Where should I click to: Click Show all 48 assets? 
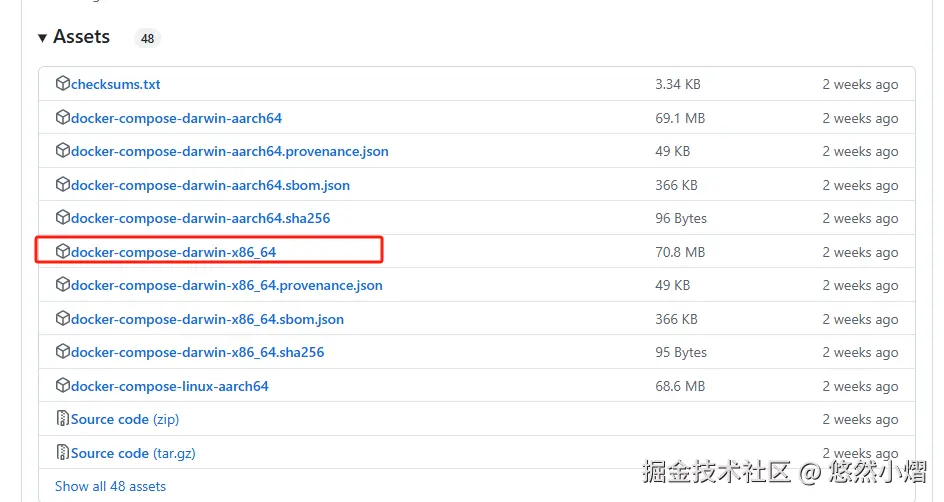coord(110,486)
